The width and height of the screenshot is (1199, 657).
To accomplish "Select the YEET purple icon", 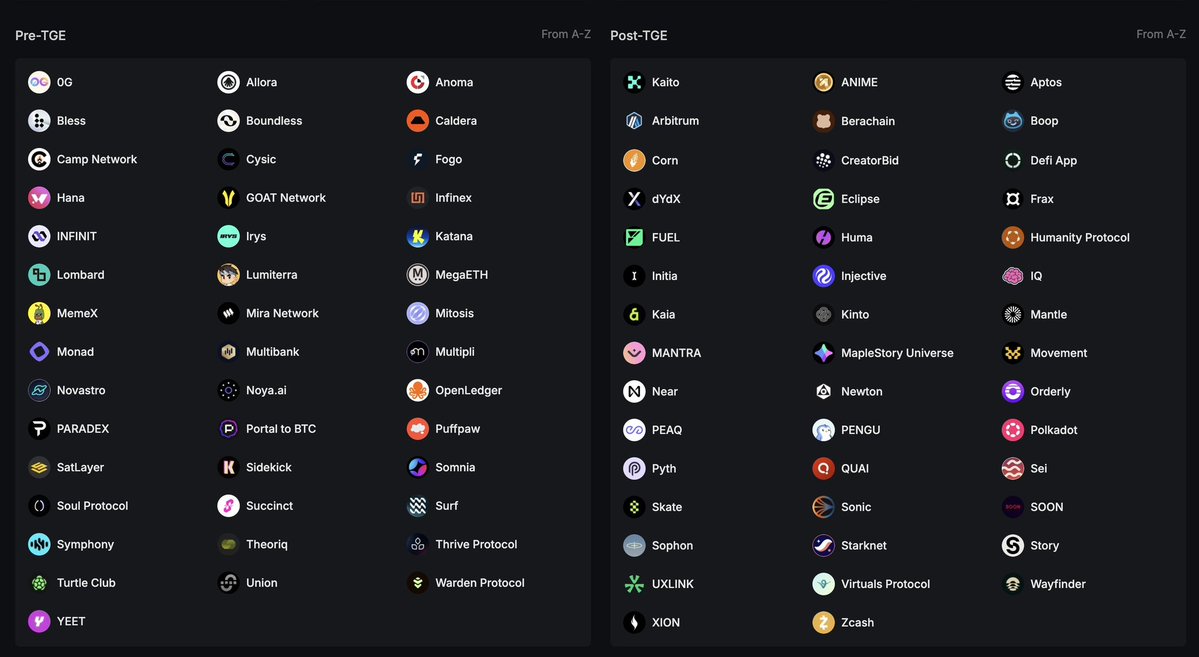I will [x=39, y=621].
